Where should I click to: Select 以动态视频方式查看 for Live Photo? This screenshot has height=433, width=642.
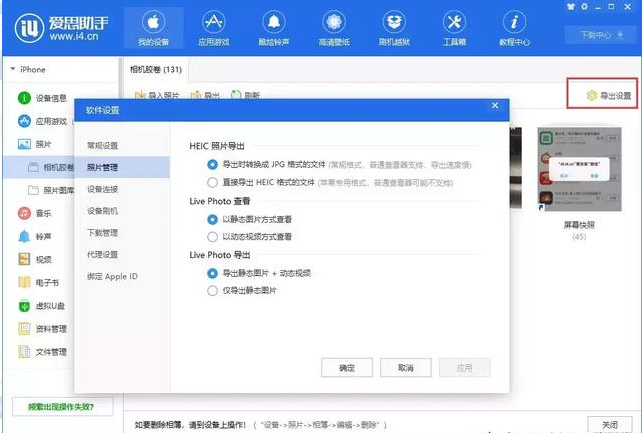click(212, 237)
